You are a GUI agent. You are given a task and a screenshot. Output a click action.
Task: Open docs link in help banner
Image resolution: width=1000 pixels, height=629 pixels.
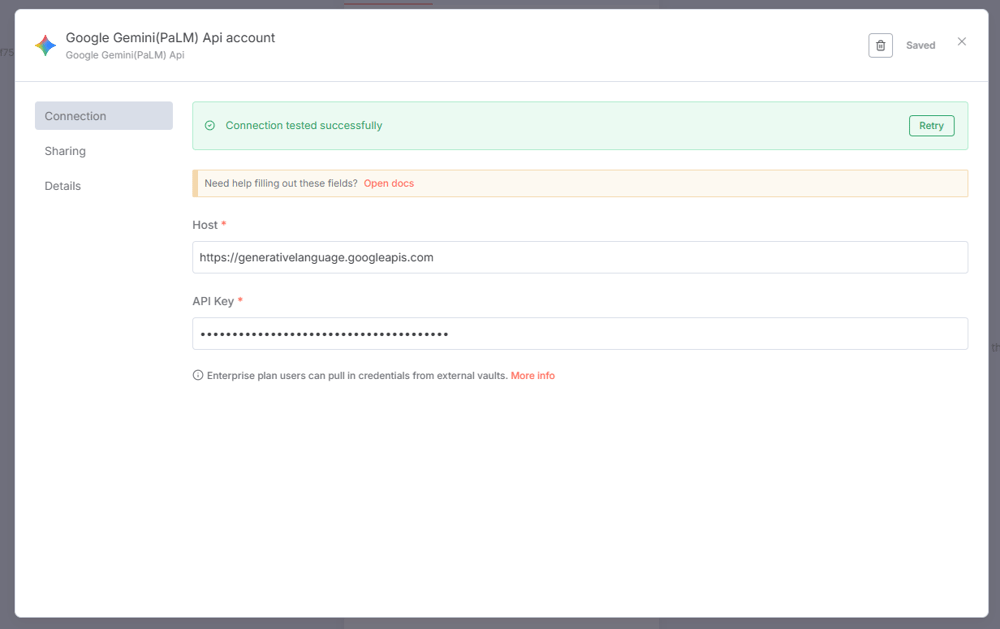388,184
